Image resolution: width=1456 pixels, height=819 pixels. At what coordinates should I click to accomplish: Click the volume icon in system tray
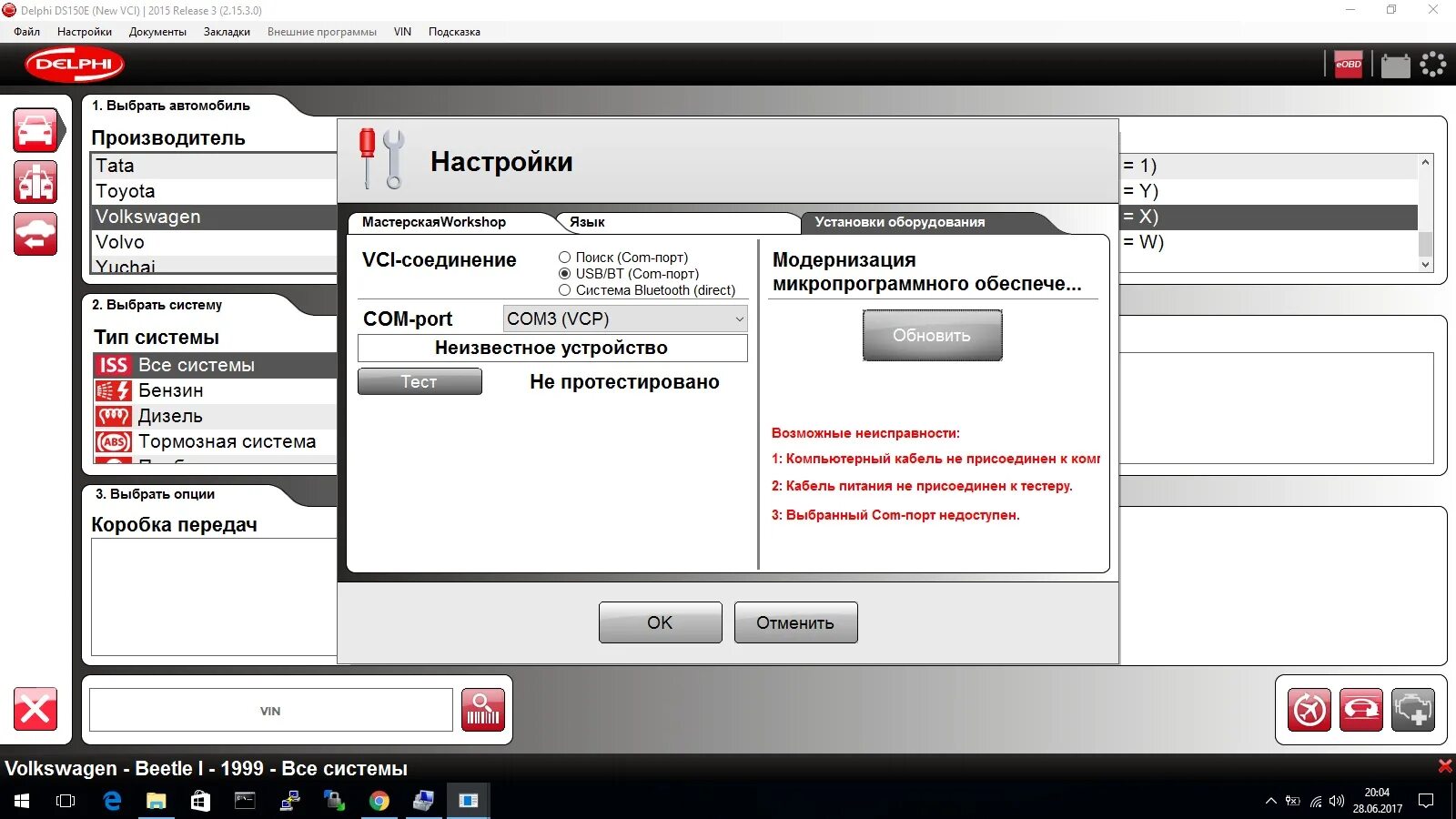pos(1337,802)
